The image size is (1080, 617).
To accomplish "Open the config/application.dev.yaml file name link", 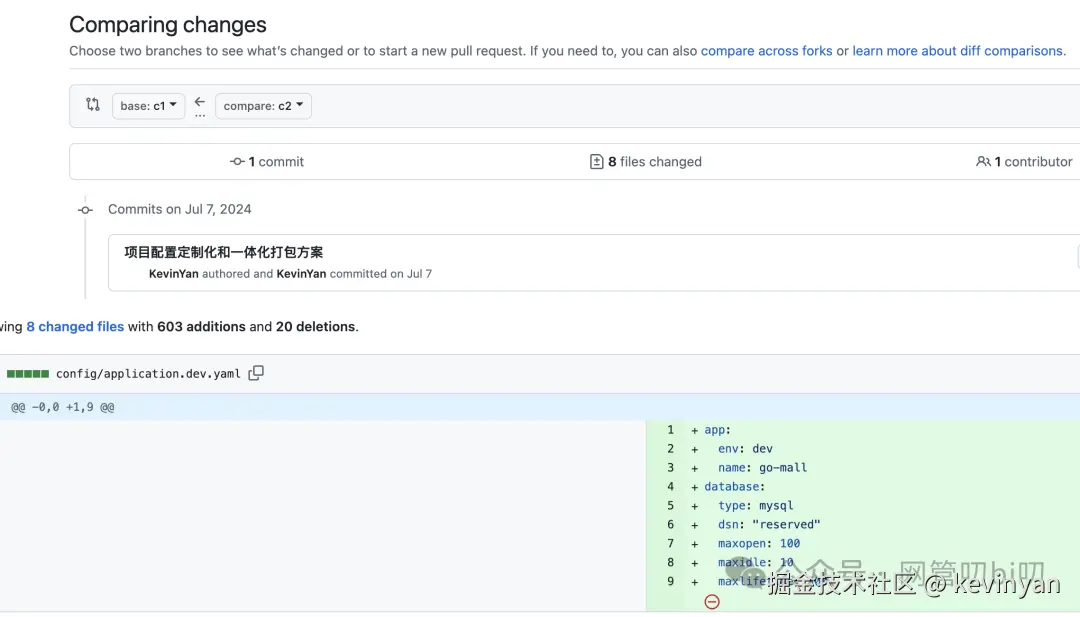I will pos(148,374).
